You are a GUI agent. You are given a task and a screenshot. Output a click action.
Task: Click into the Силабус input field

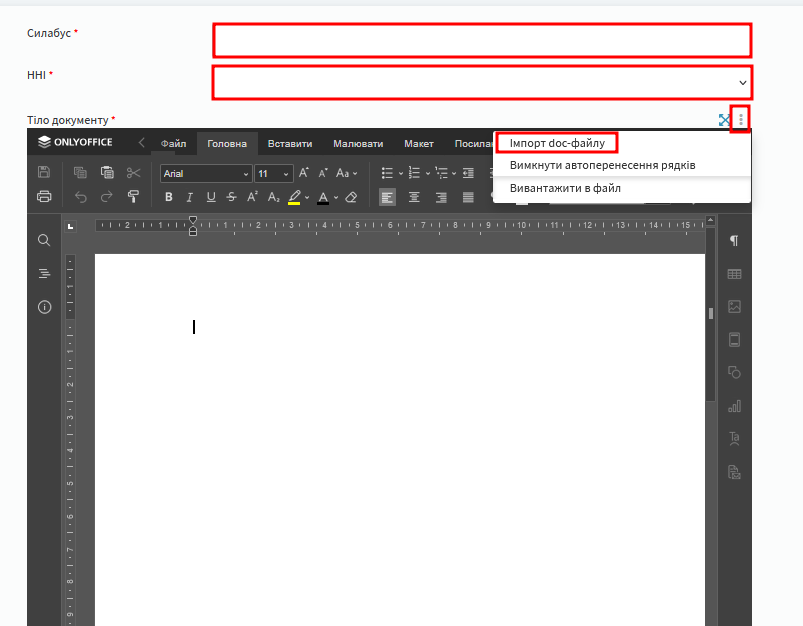point(481,40)
